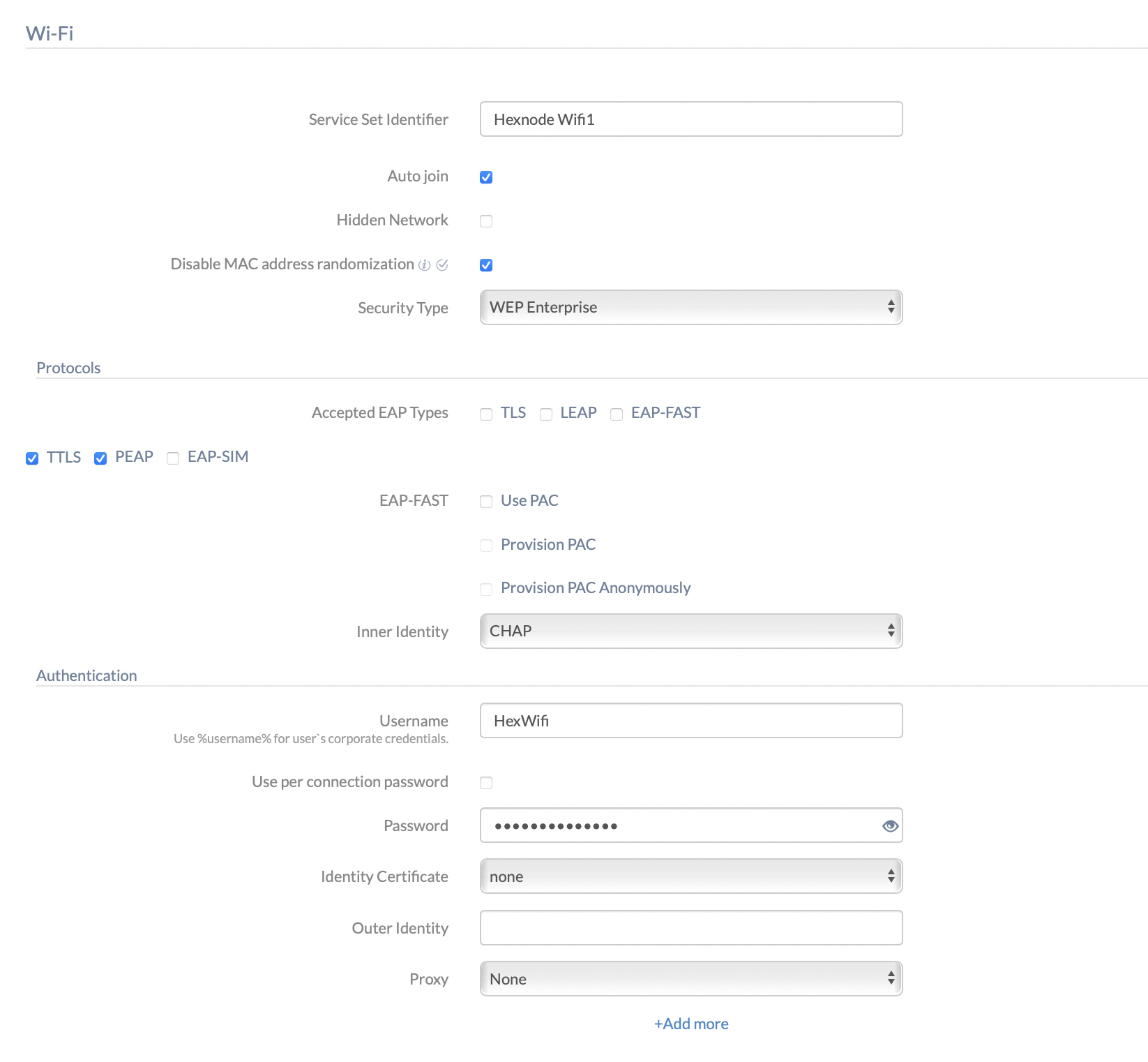Click the Authentication section heading
The height and width of the screenshot is (1062, 1148).
(x=86, y=675)
